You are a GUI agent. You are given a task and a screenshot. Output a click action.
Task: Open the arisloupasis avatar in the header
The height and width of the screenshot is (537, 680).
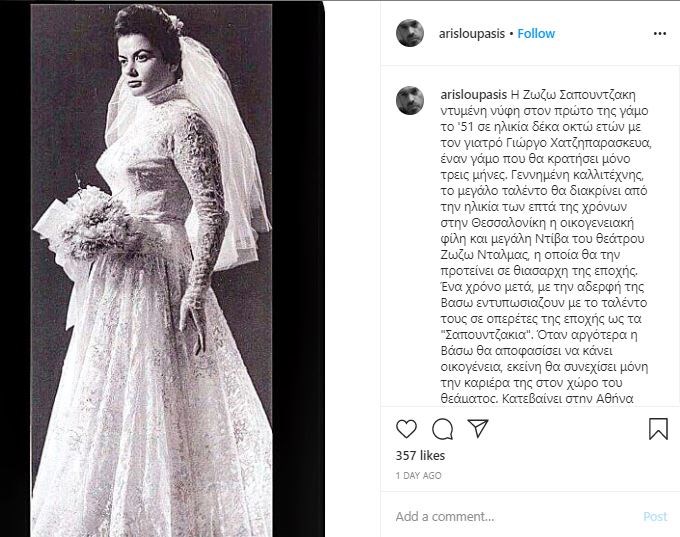tap(410, 33)
